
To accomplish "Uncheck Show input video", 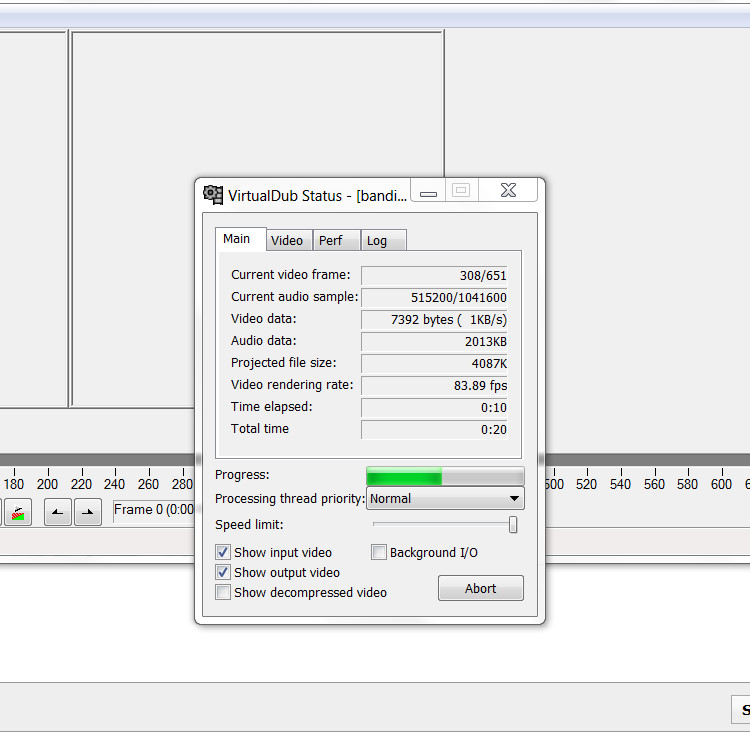I will pos(222,552).
